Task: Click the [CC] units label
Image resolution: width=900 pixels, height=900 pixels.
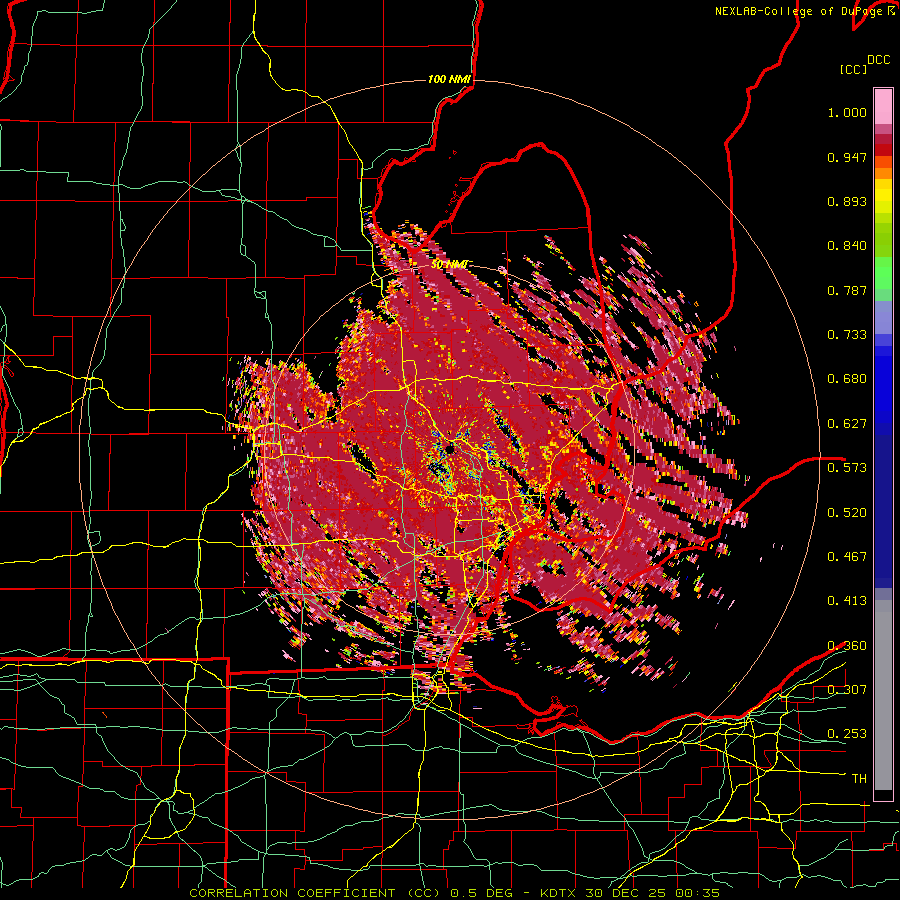Action: (x=853, y=69)
